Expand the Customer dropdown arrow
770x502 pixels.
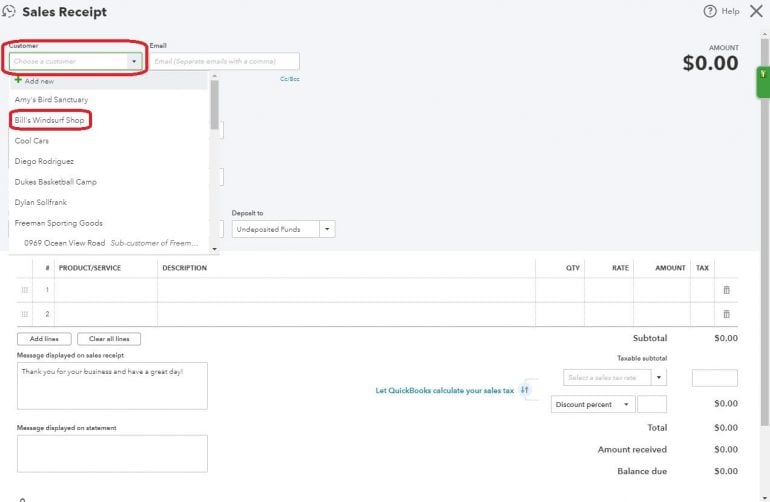[x=134, y=61]
